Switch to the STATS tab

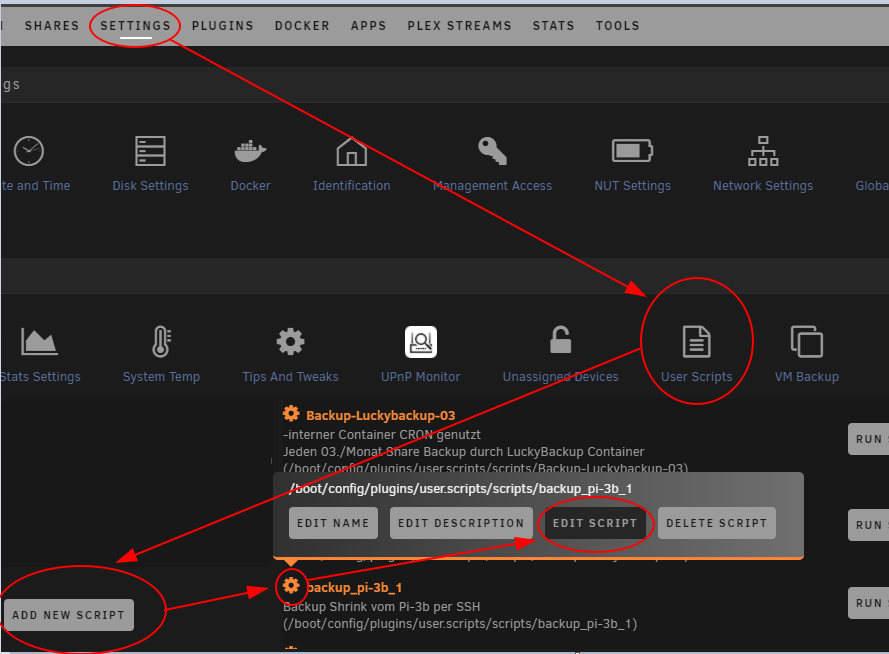pyautogui.click(x=553, y=26)
